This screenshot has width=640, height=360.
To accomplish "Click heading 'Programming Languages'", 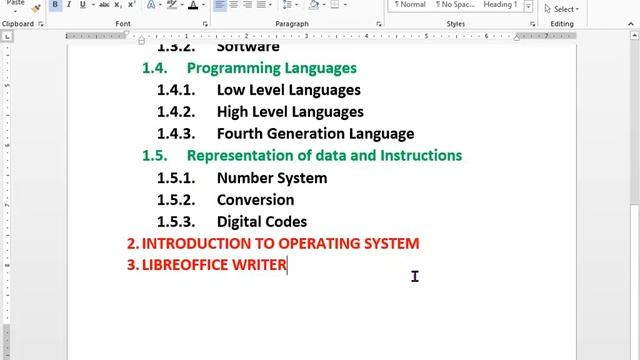I will (x=271, y=68).
